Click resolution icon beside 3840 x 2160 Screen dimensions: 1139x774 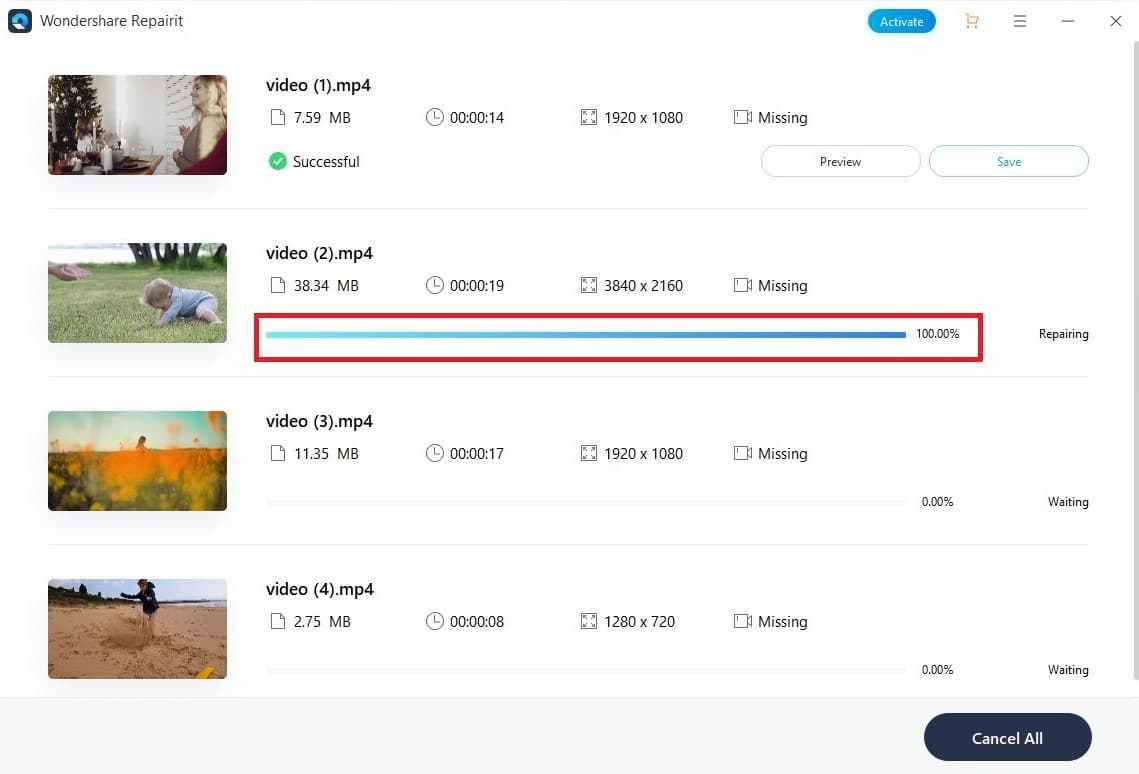(x=588, y=285)
